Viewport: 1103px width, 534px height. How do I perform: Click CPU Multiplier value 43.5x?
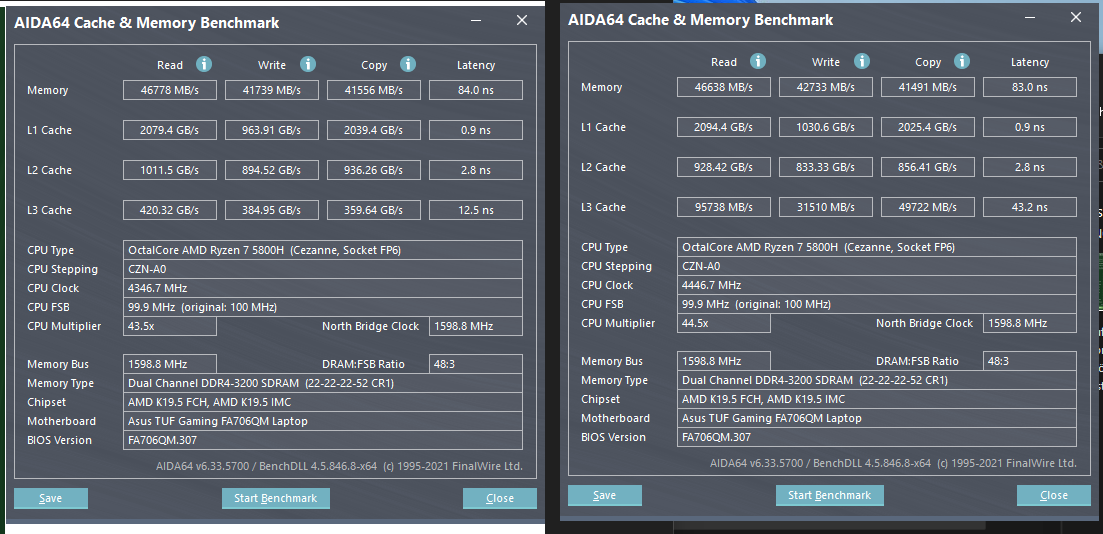tap(170, 326)
